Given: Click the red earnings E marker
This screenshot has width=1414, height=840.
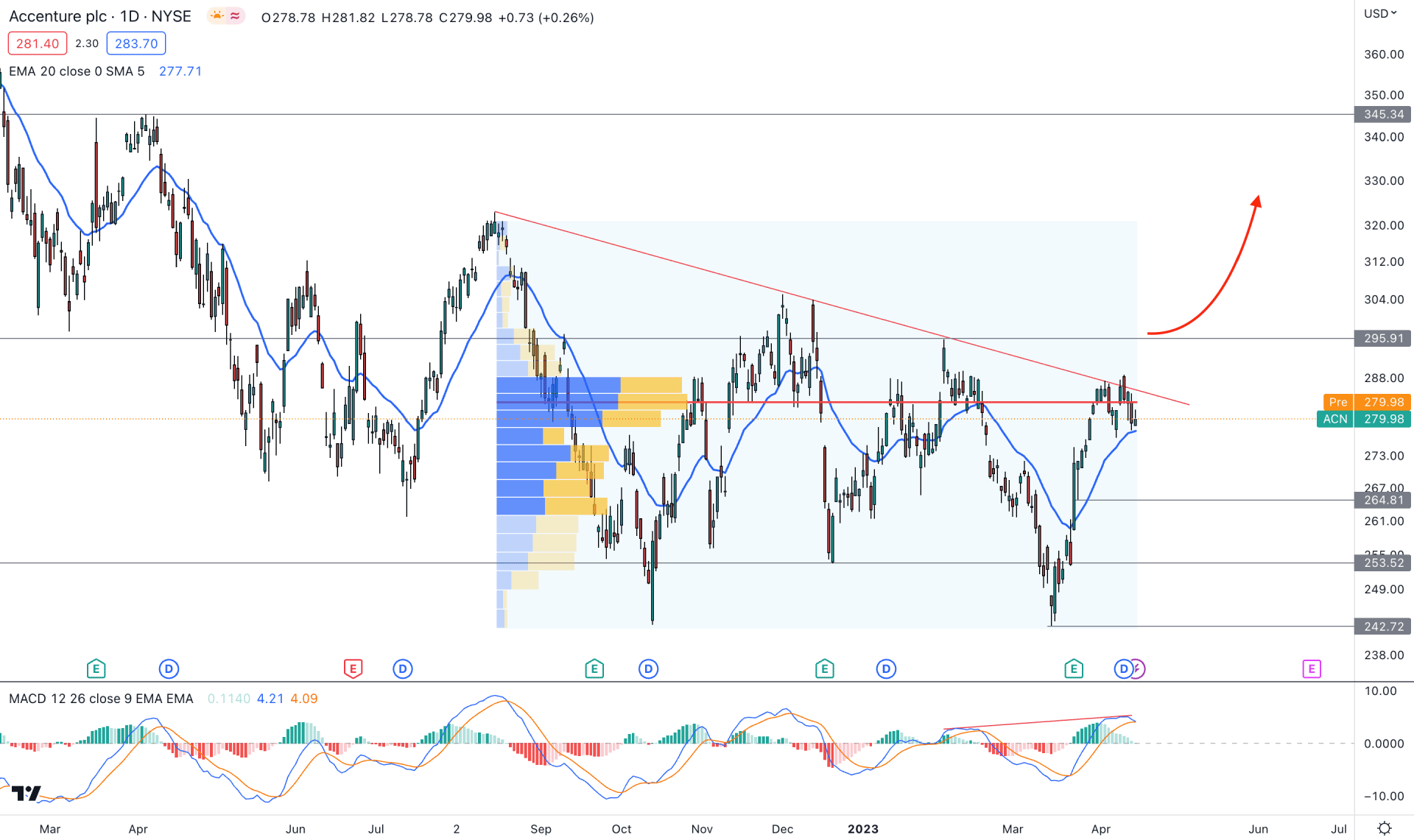Looking at the screenshot, I should [x=353, y=668].
